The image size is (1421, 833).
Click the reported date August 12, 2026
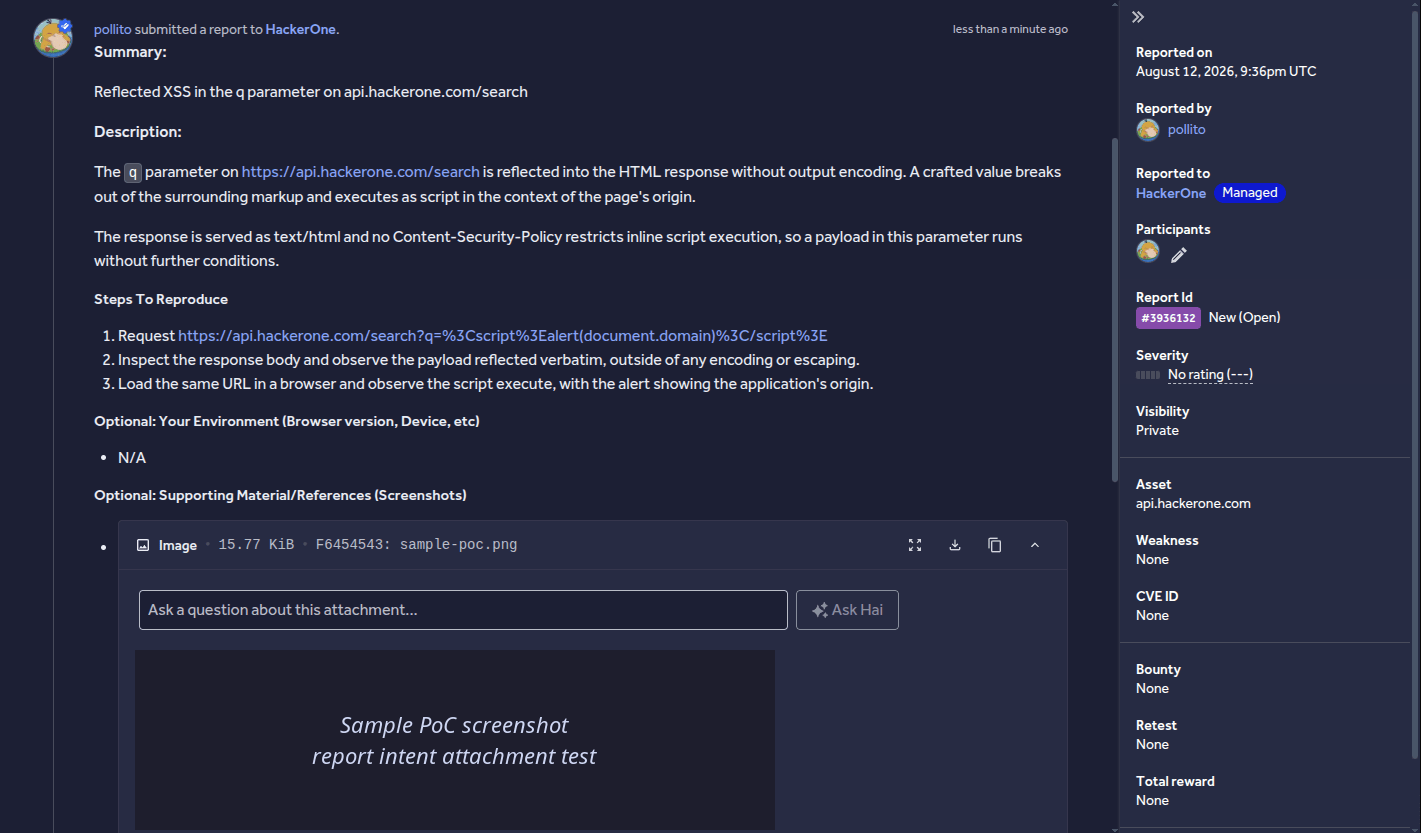pos(1226,72)
